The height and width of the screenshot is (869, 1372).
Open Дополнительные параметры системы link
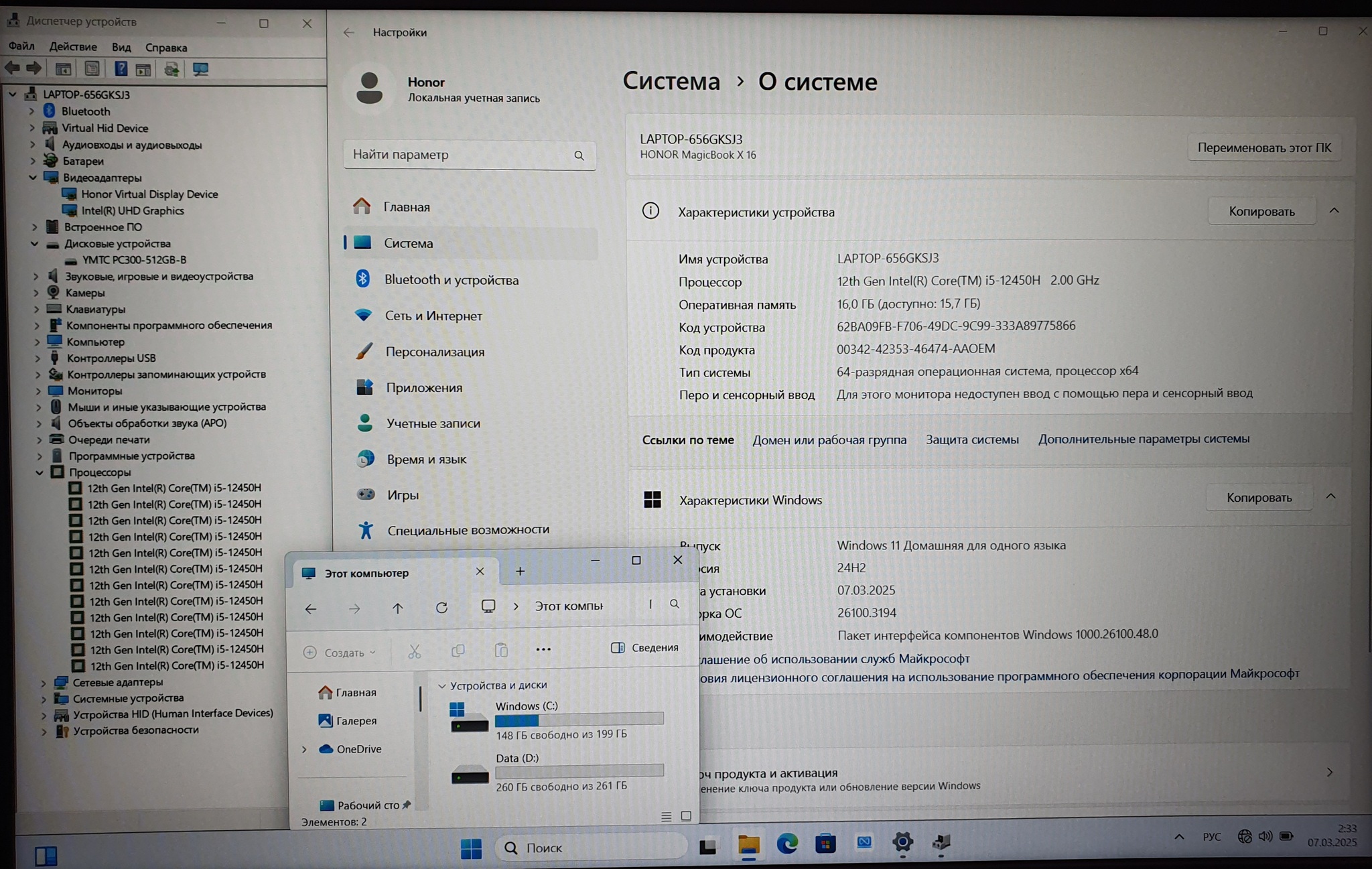(1143, 439)
